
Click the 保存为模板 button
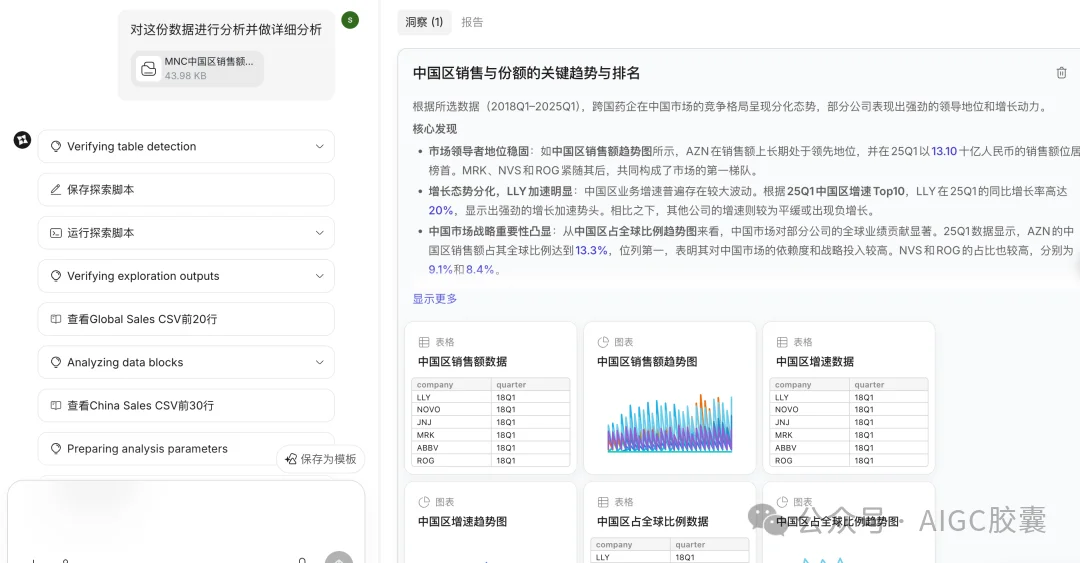tap(321, 459)
